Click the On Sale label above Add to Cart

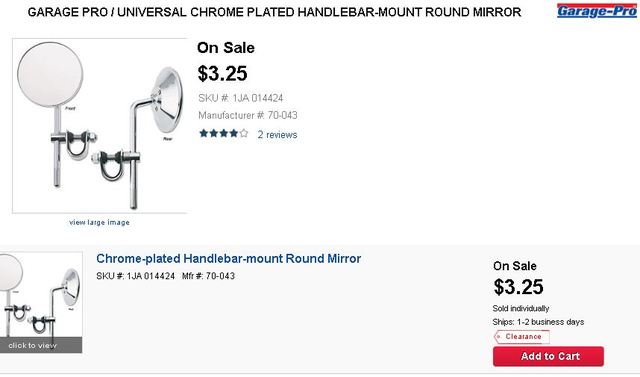515,266
